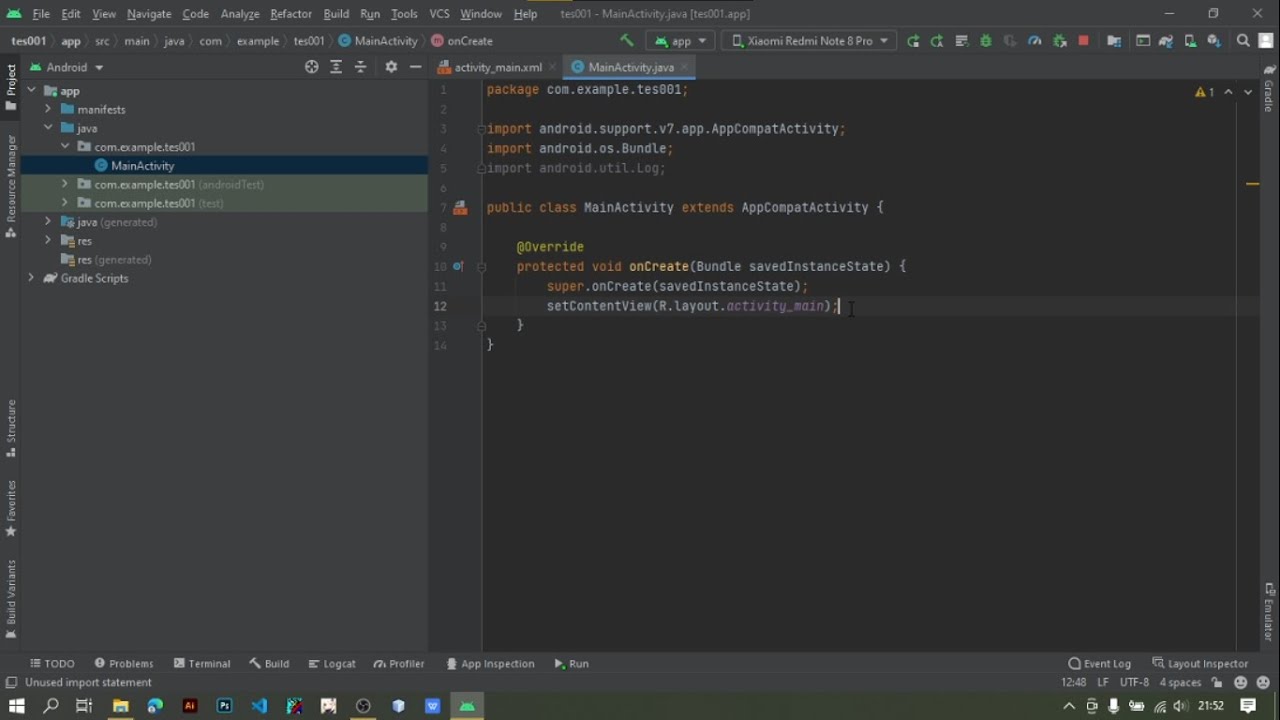The width and height of the screenshot is (1280, 720).
Task: Open the VCS menu
Action: tap(439, 14)
